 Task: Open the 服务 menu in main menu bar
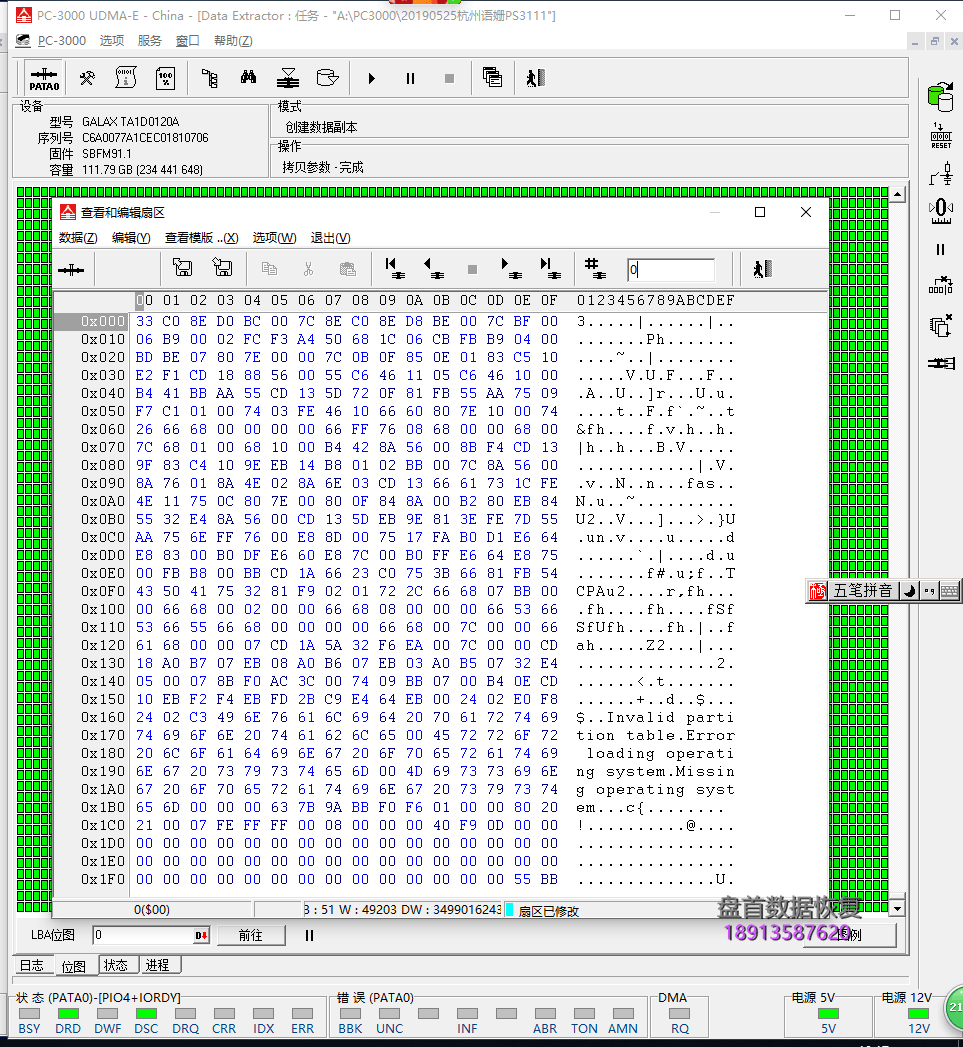point(150,41)
